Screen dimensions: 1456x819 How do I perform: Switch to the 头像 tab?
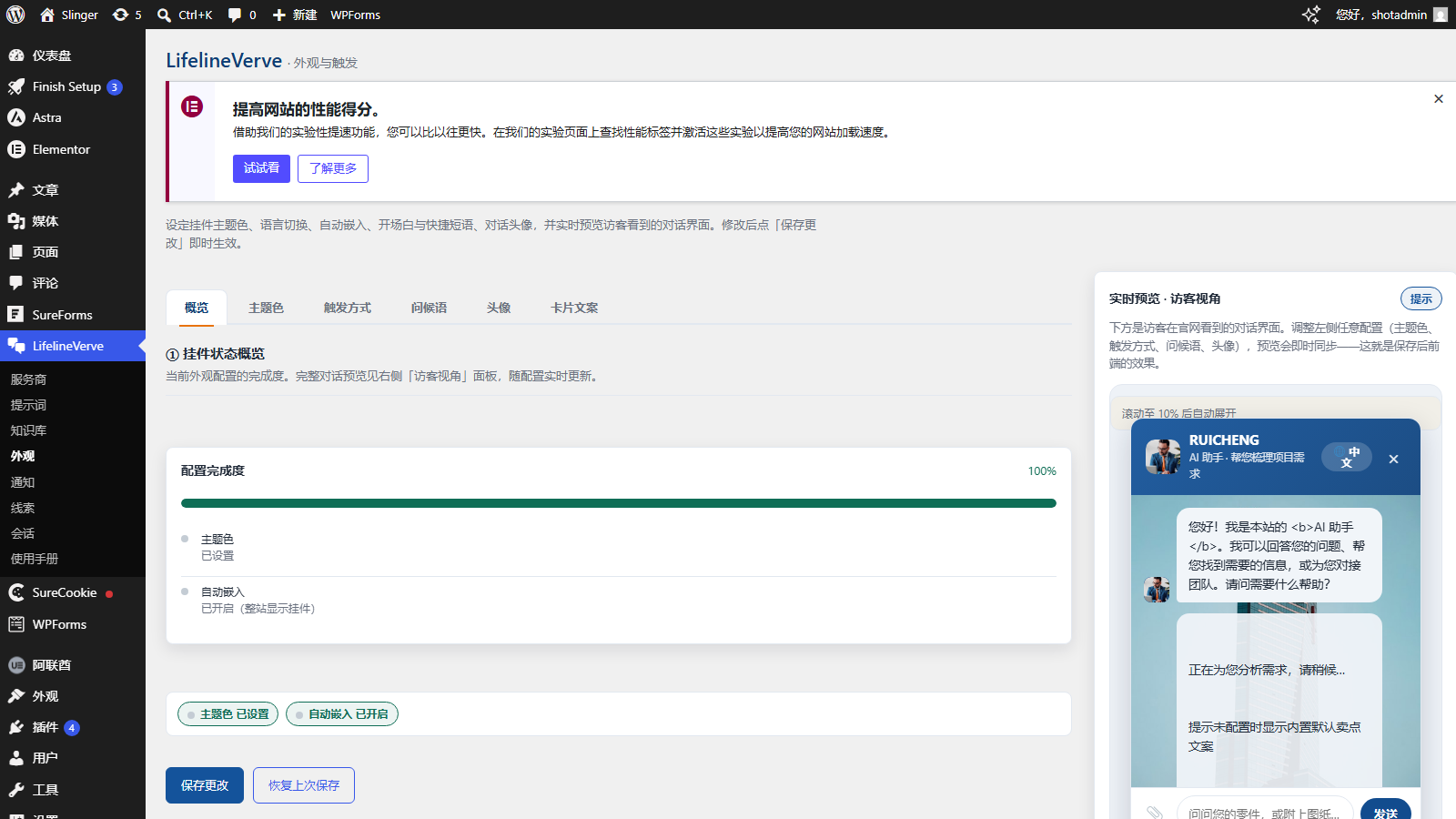pos(499,308)
